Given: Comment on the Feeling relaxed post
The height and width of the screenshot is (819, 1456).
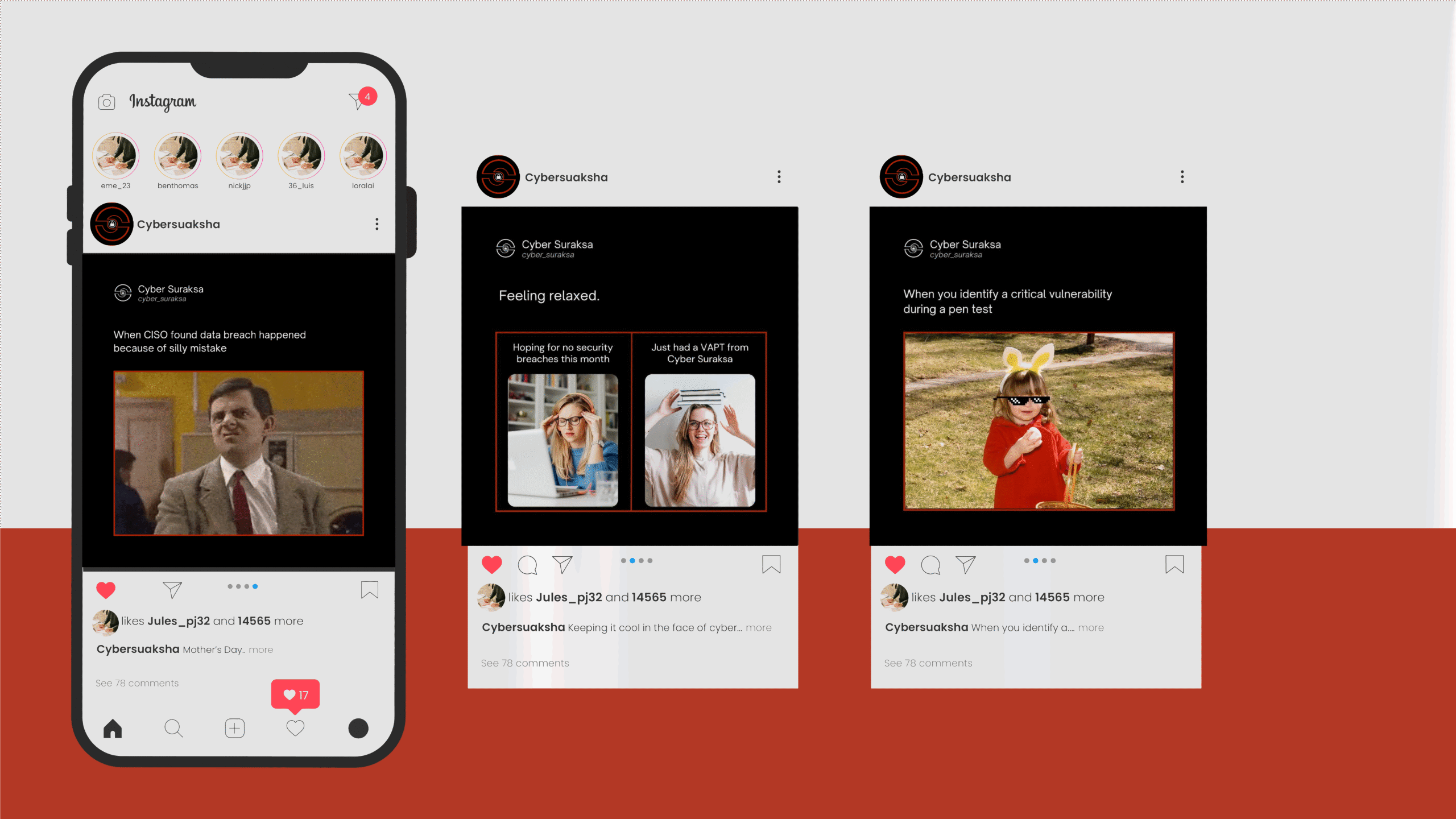Looking at the screenshot, I should coord(527,565).
